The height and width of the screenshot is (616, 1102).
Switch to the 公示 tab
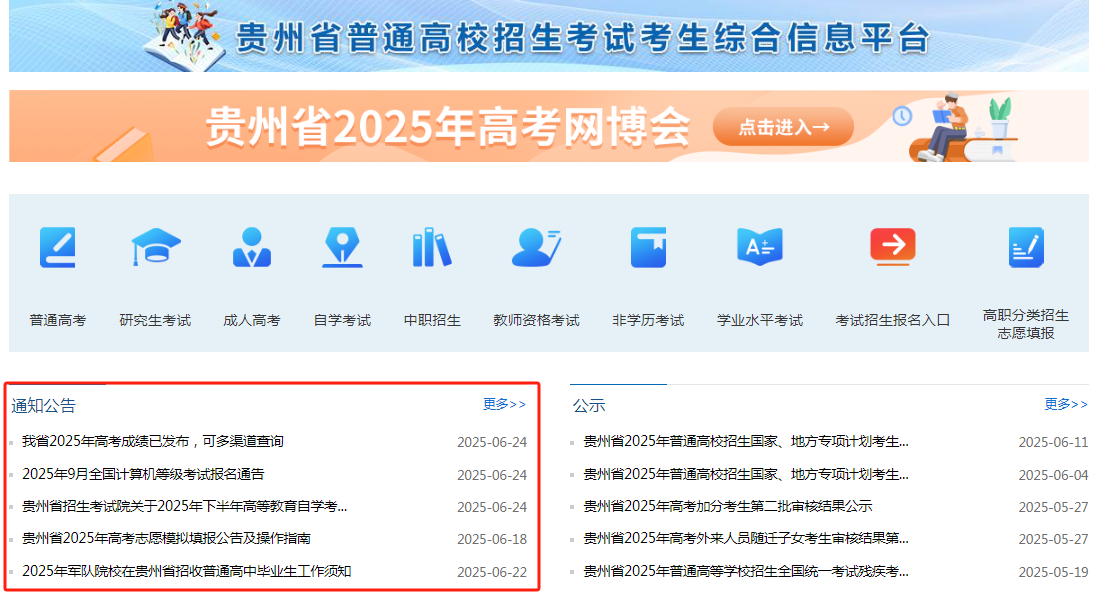pos(589,406)
